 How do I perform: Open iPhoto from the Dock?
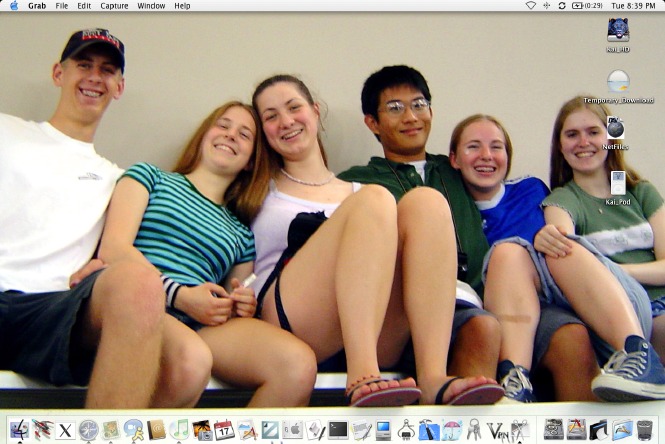tap(202, 430)
